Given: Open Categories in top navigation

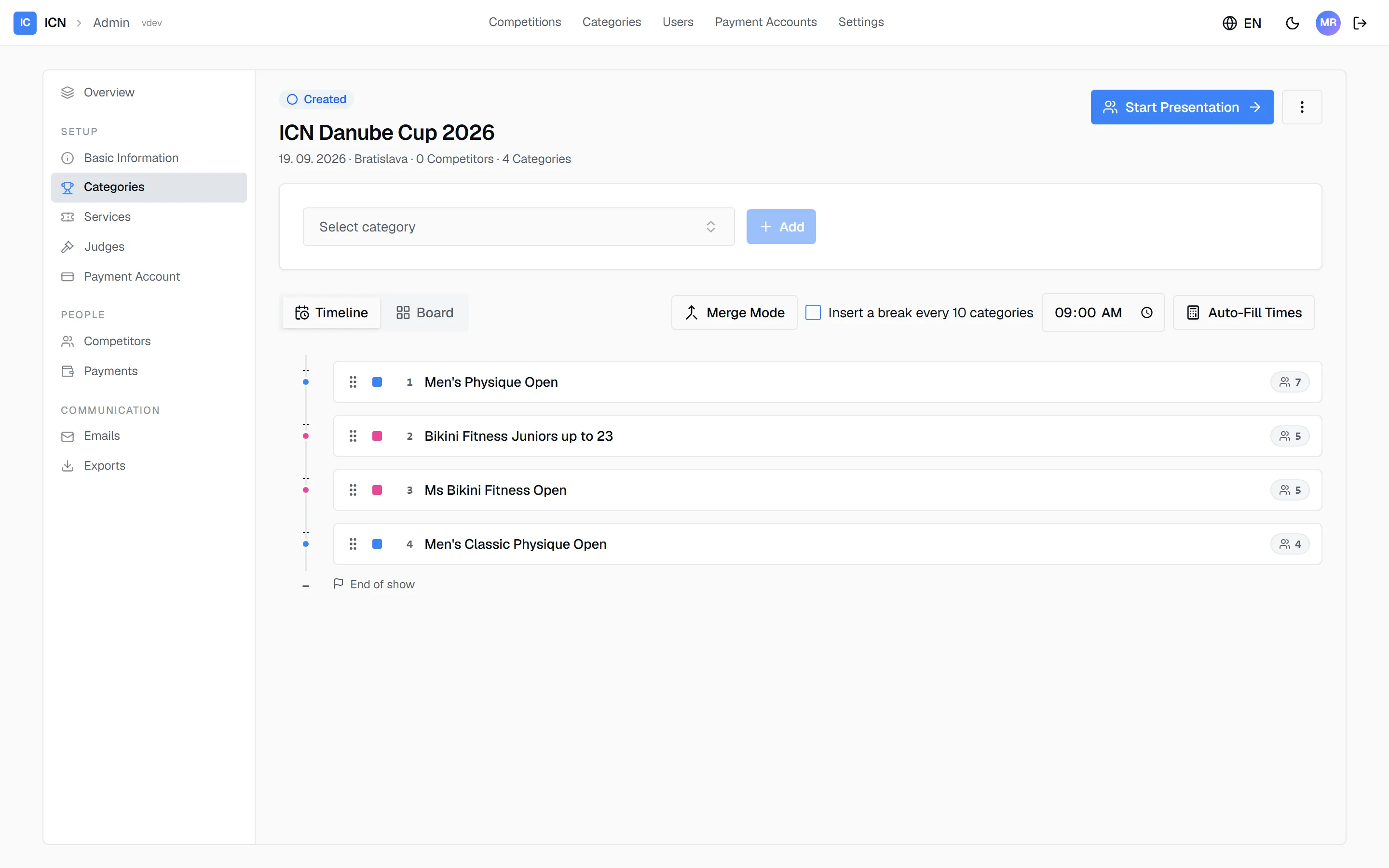Looking at the screenshot, I should pyautogui.click(x=611, y=22).
